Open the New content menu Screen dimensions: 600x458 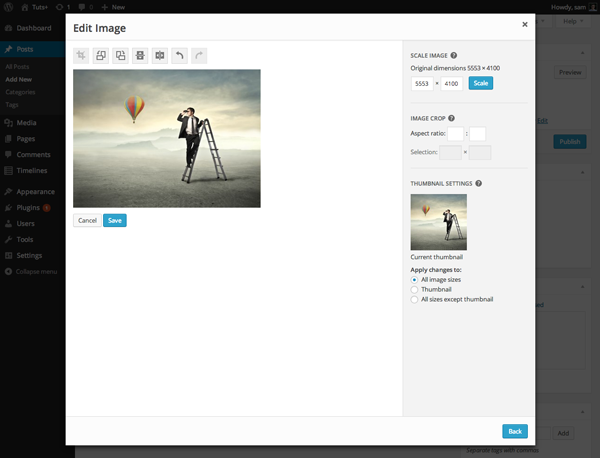click(113, 7)
